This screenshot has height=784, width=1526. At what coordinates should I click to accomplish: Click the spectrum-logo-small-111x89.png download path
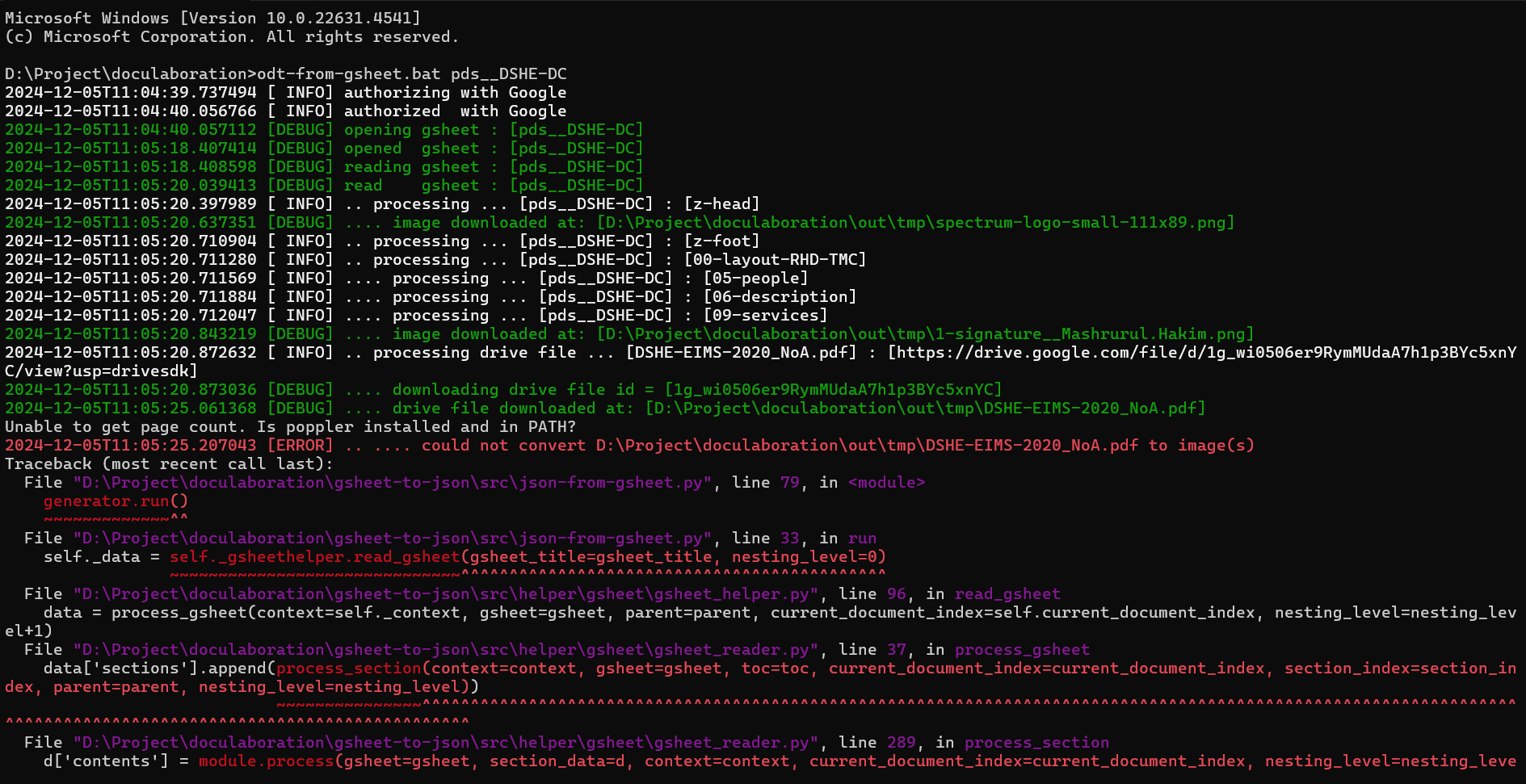(x=915, y=223)
